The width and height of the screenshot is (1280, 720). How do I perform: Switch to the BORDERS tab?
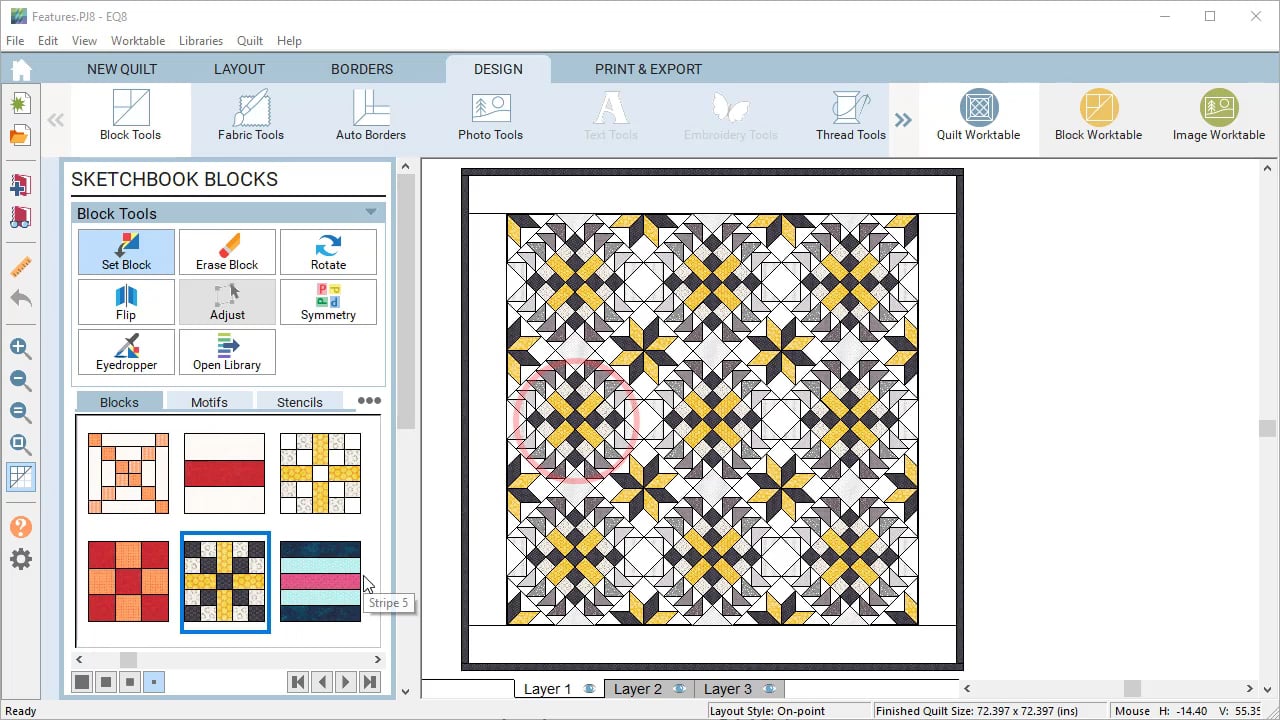coord(362,69)
